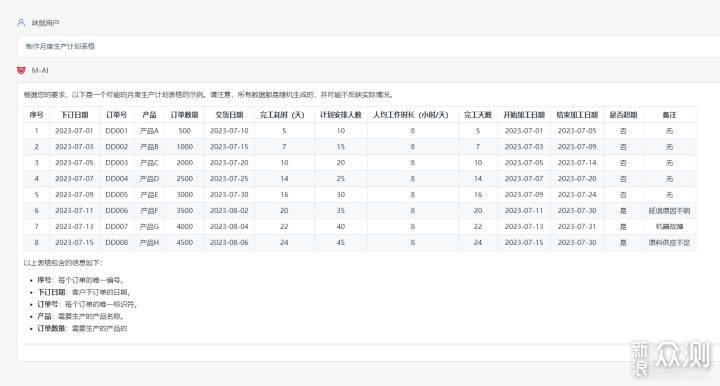The image size is (720, 386).
Task: Click order quantity 4500
Action: [x=185, y=242]
